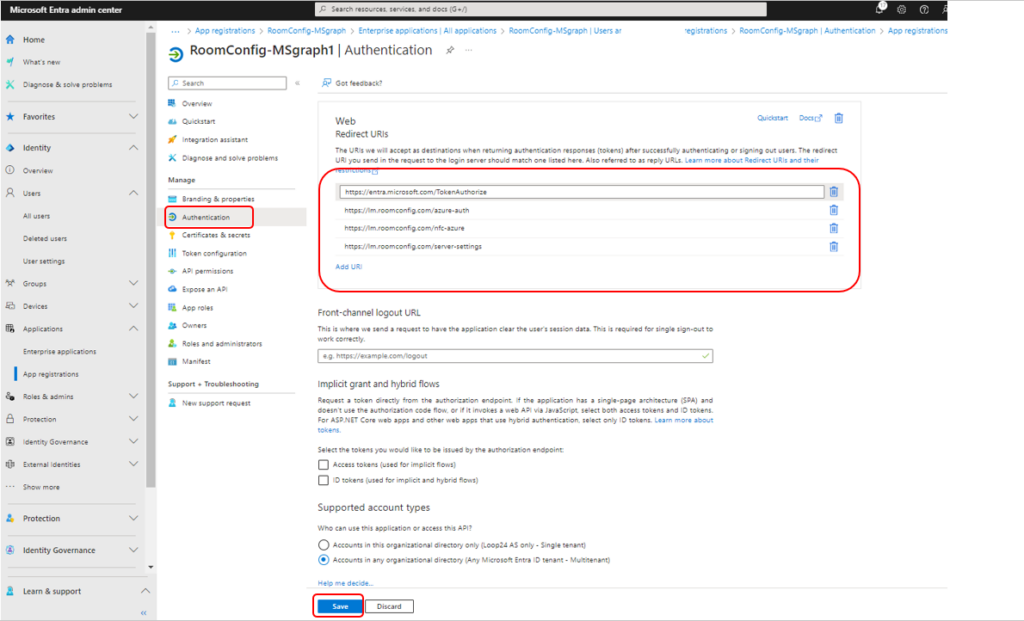Click the notifications bell icon

click(880, 9)
